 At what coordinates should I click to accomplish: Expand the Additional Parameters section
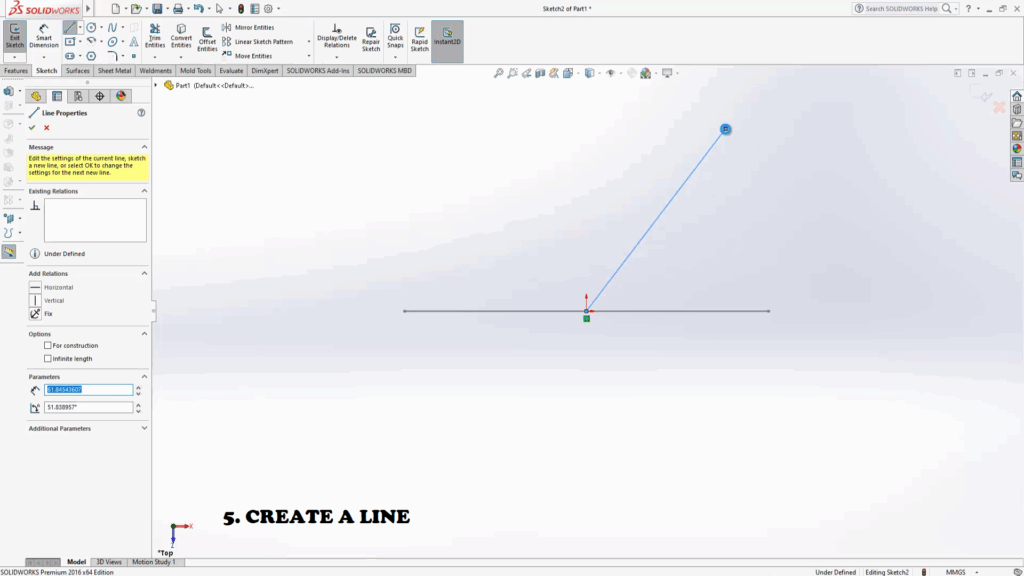click(144, 428)
